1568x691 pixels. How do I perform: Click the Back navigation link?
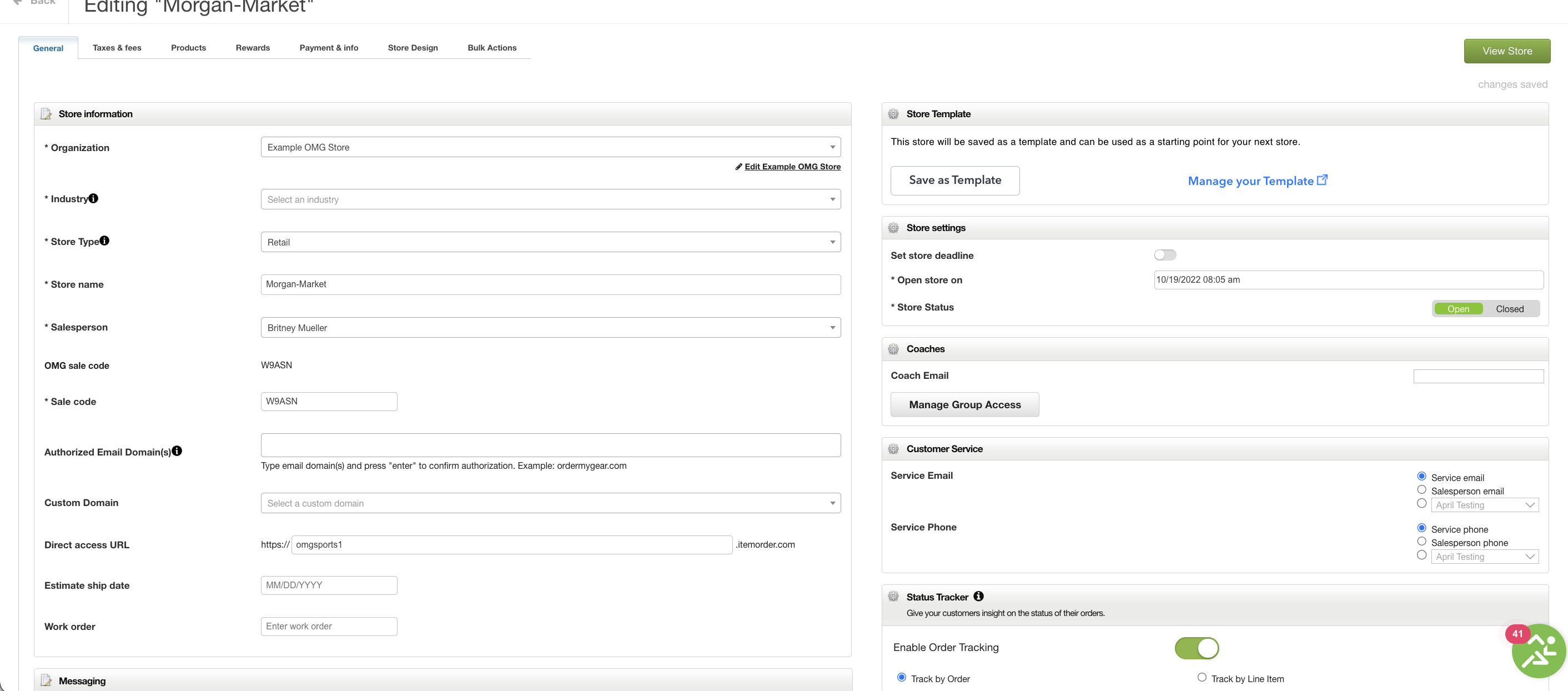(36, 2)
